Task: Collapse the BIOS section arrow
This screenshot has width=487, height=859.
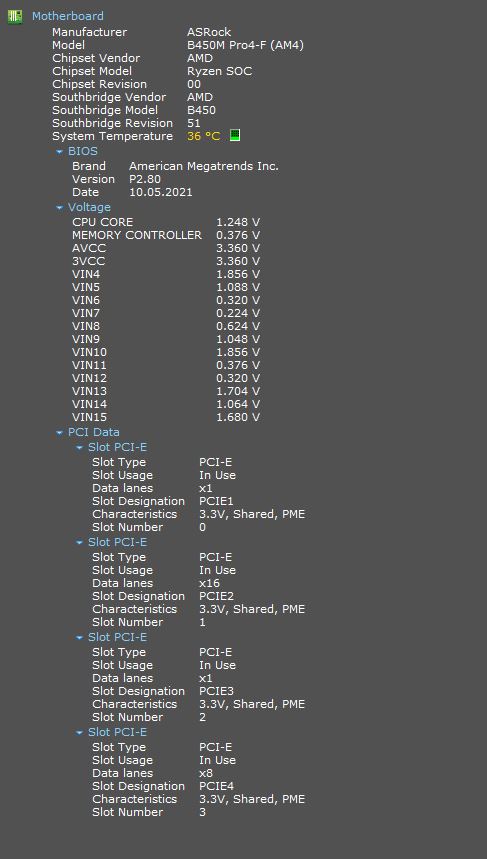Action: [x=60, y=152]
